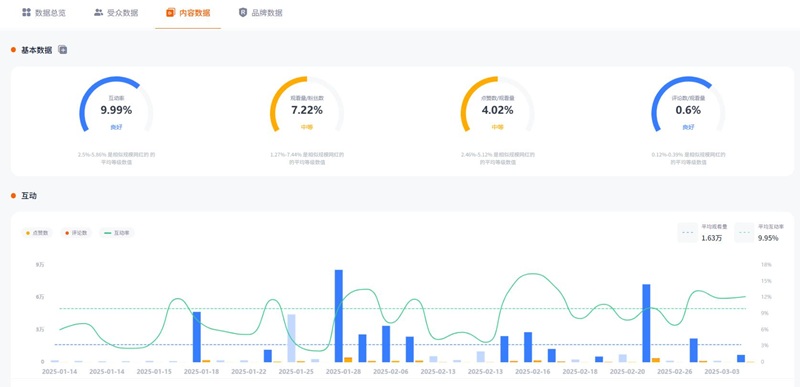Toggle the 点赞数 legend series
This screenshot has width=800, height=387.
coord(37,233)
